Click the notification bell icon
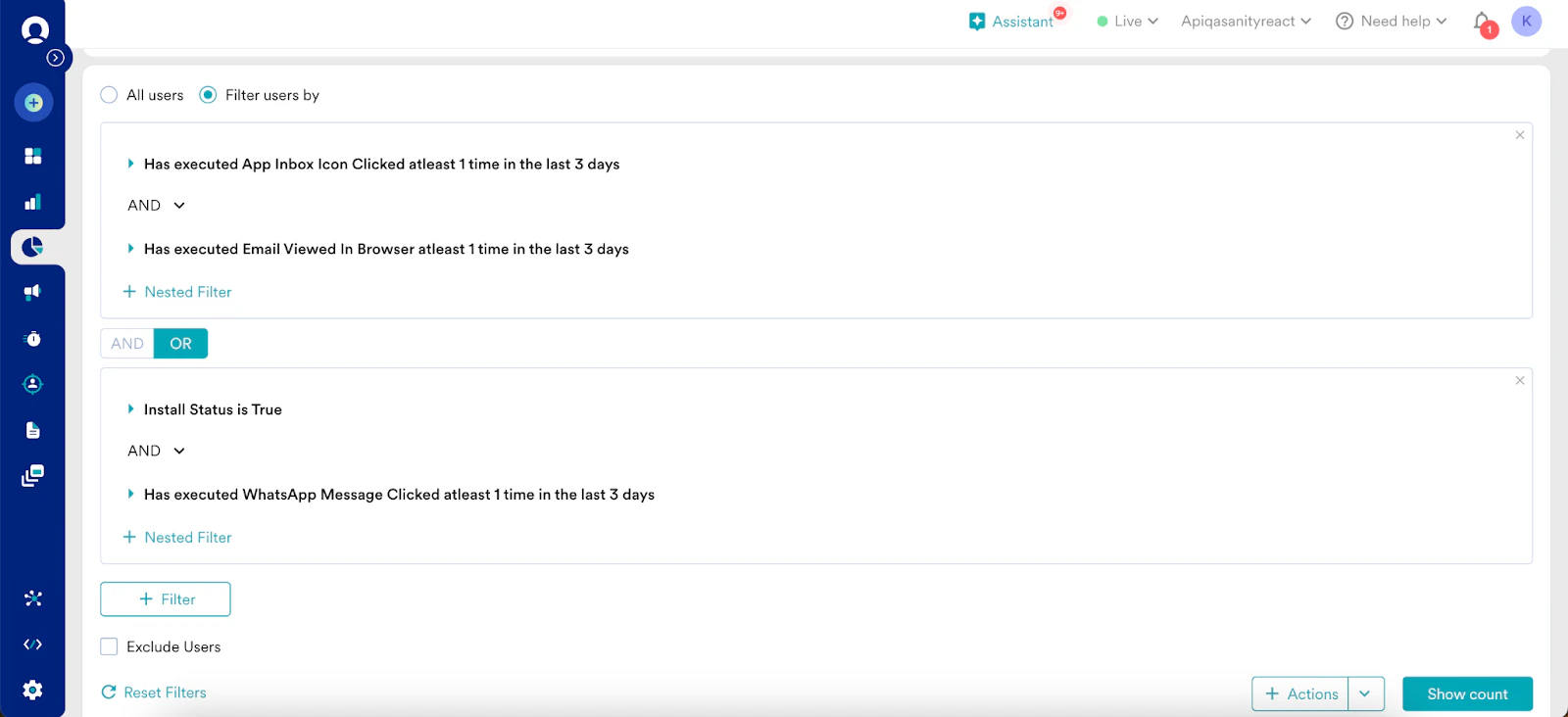This screenshot has width=1568, height=717. 1483,23
